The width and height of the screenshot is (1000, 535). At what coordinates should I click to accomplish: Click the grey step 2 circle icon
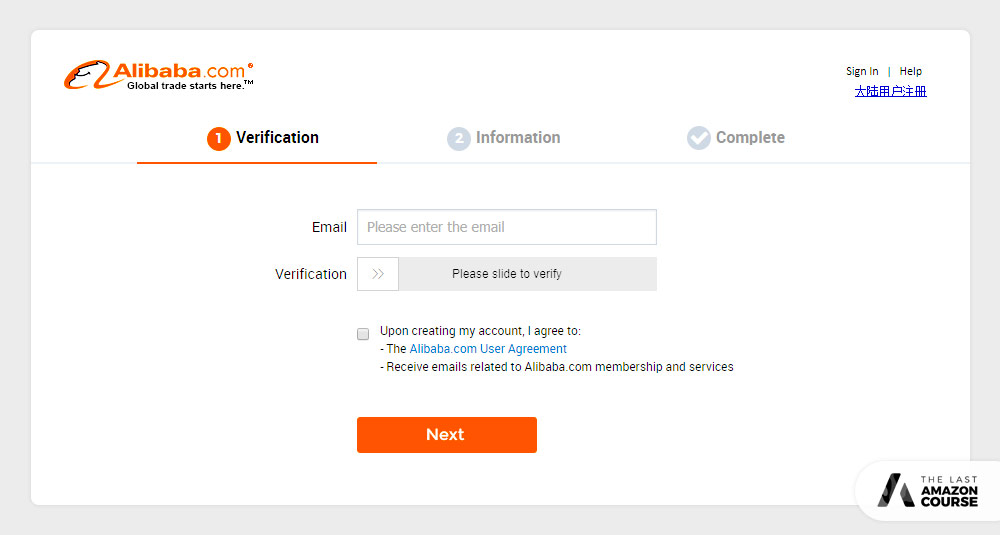[459, 138]
